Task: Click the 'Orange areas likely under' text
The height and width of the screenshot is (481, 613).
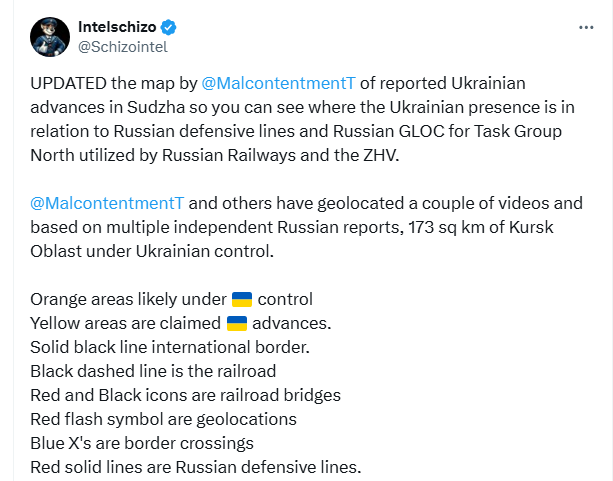Action: [128, 299]
